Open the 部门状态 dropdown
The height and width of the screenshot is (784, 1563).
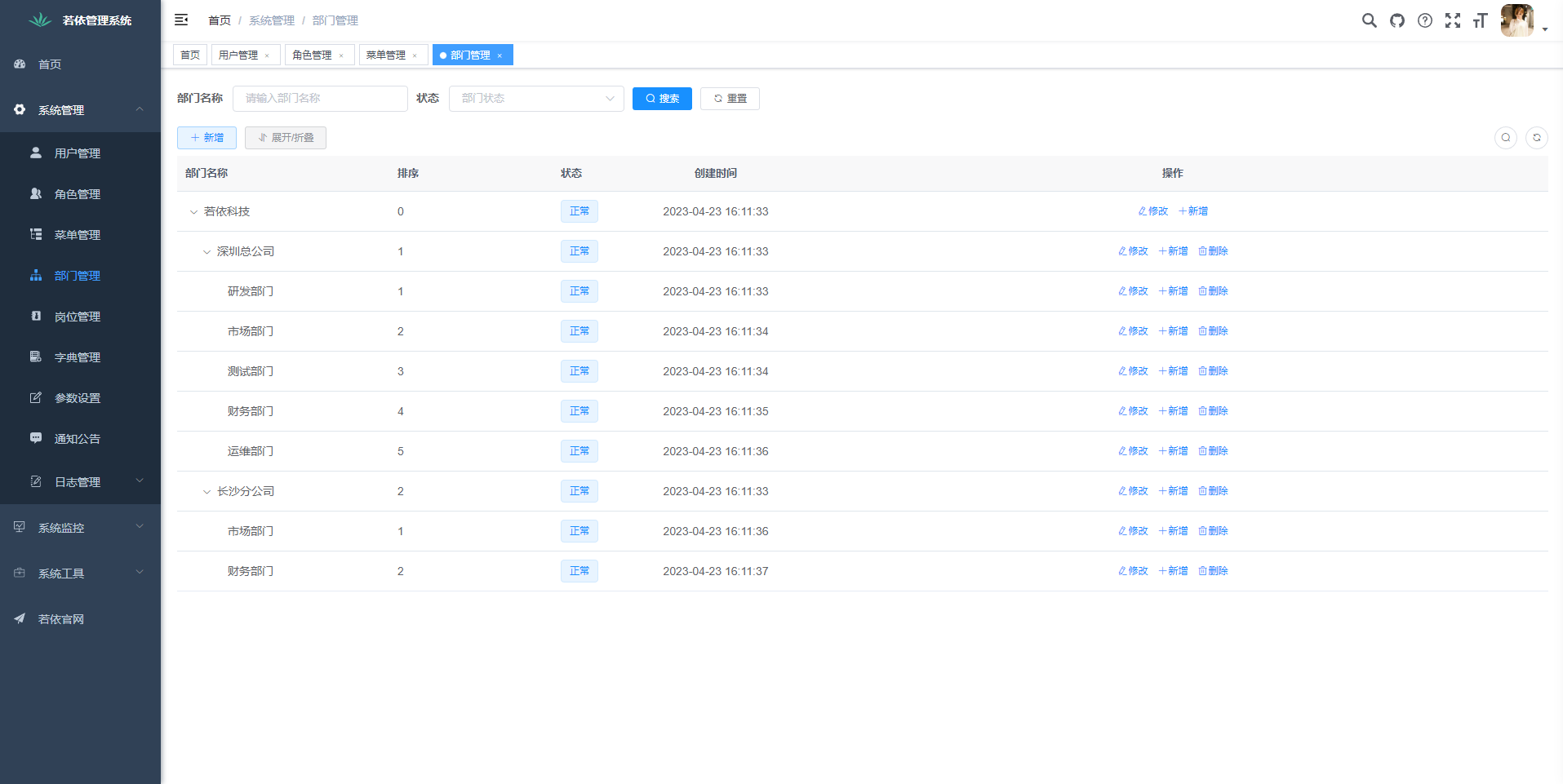[536, 99]
